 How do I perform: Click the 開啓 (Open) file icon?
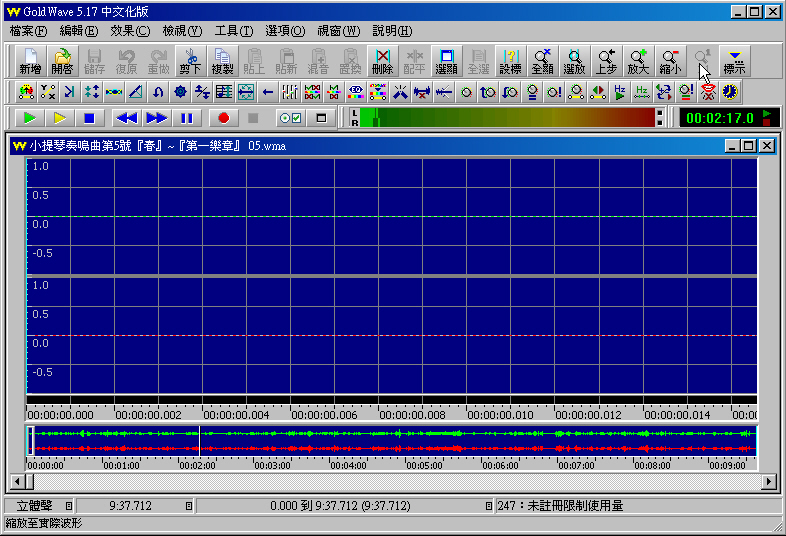pos(62,62)
